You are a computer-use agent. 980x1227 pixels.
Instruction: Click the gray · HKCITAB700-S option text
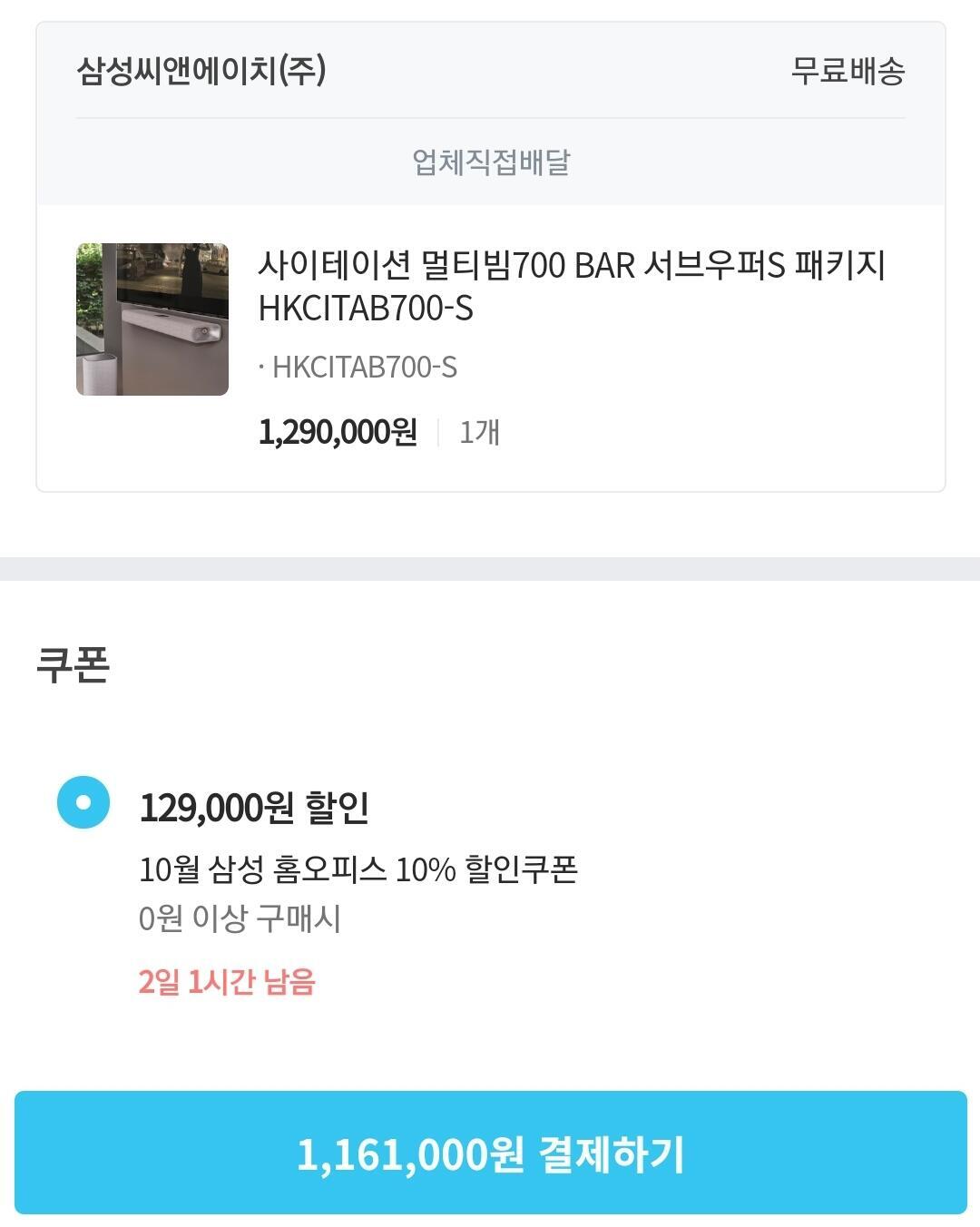click(358, 368)
